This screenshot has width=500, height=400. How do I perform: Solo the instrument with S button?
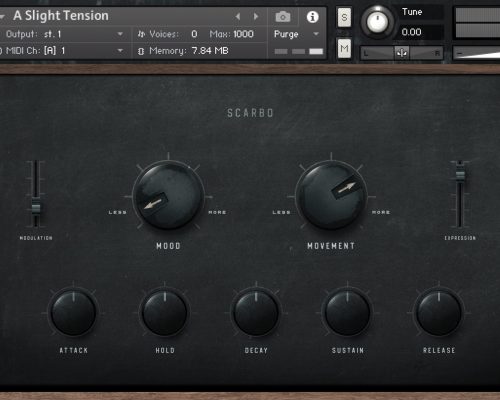344,17
